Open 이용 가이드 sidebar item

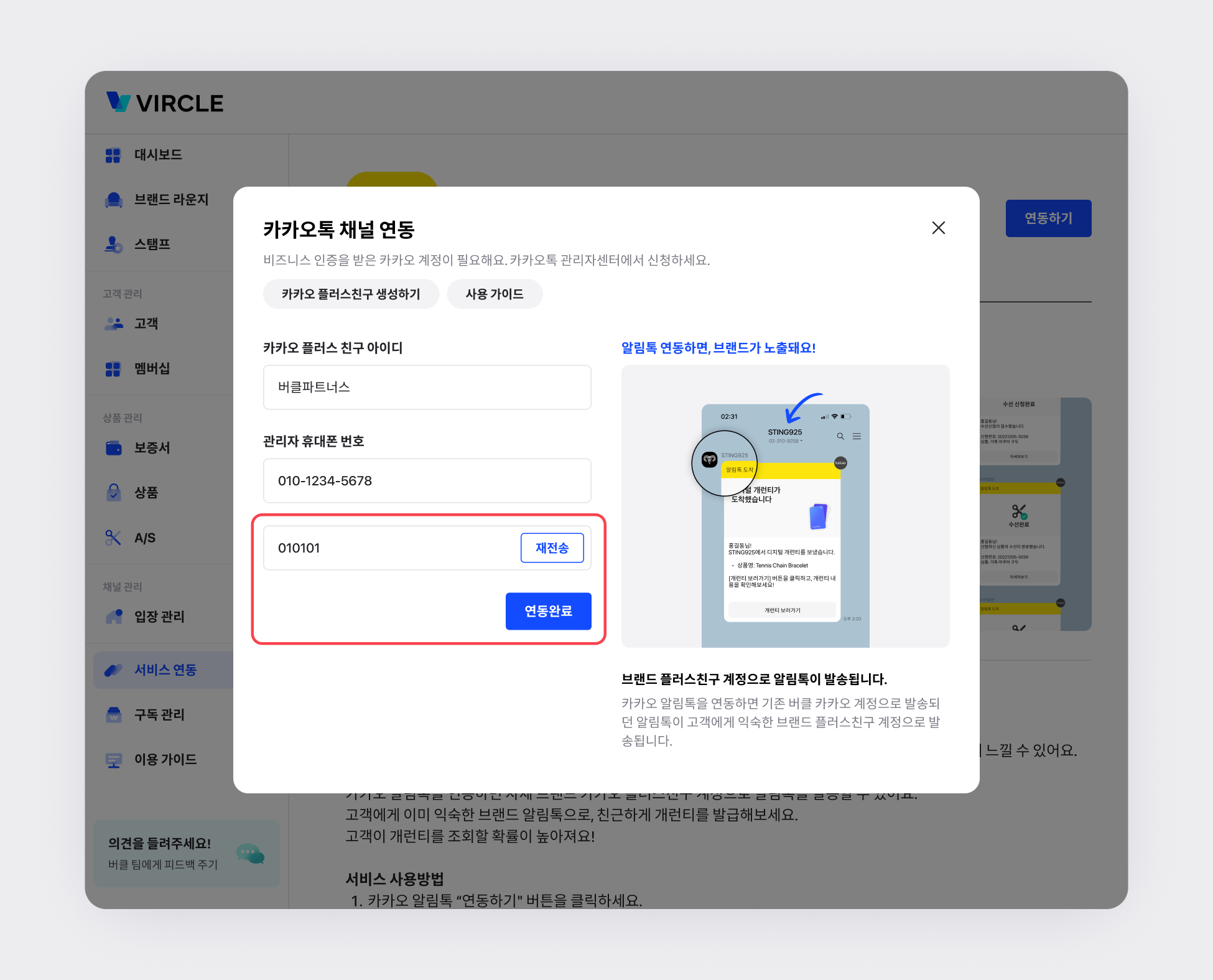165,760
